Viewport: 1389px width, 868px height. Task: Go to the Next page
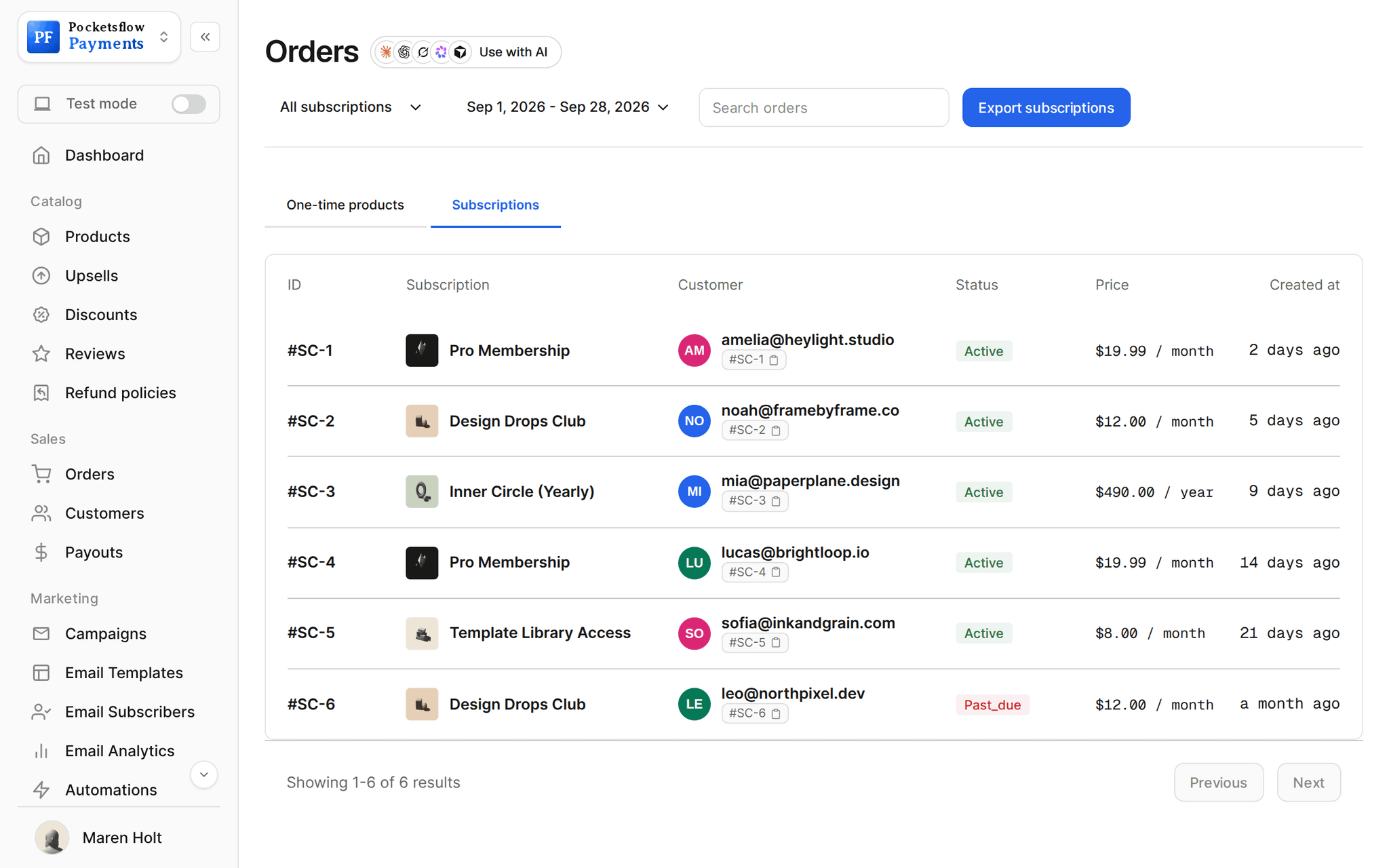tap(1308, 783)
